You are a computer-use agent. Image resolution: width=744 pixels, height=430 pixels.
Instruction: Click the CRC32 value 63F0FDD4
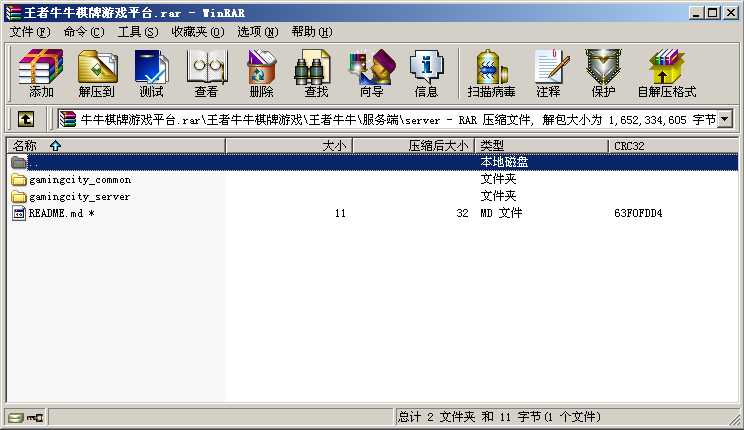click(x=638, y=213)
